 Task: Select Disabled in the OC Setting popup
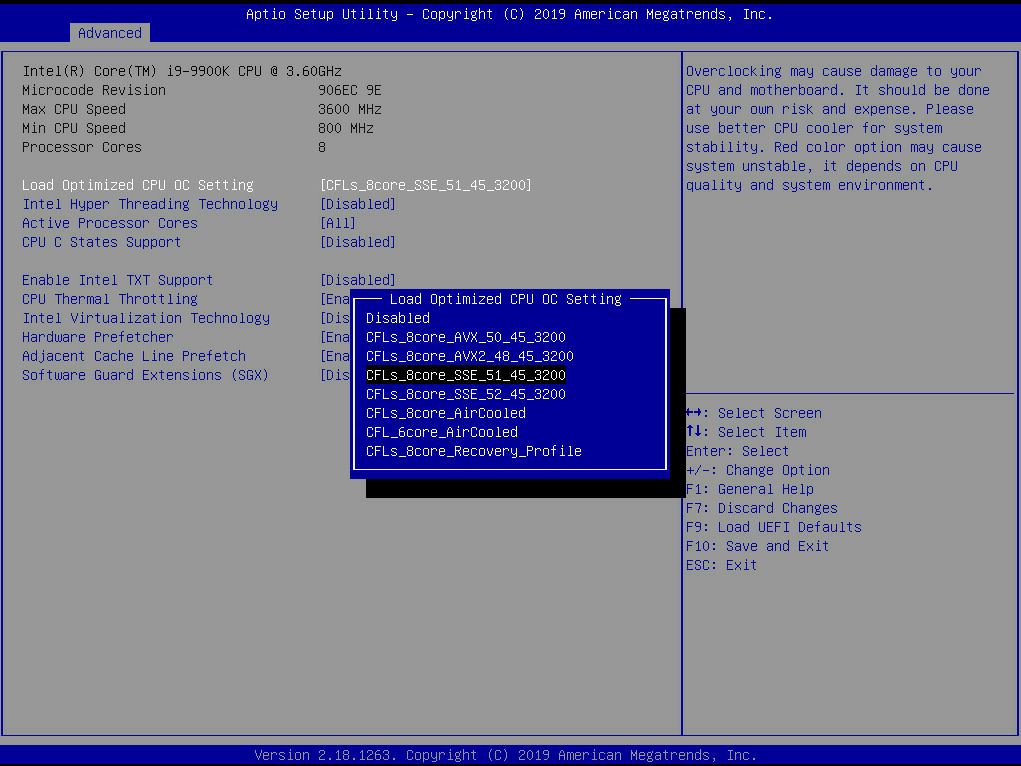[398, 318]
